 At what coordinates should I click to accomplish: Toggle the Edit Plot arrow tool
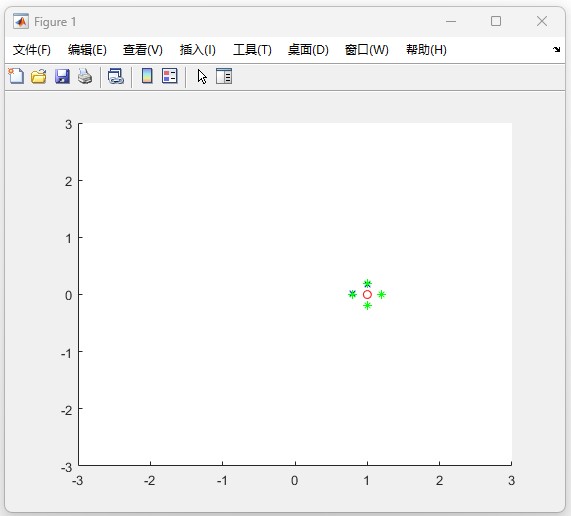pyautogui.click(x=202, y=77)
